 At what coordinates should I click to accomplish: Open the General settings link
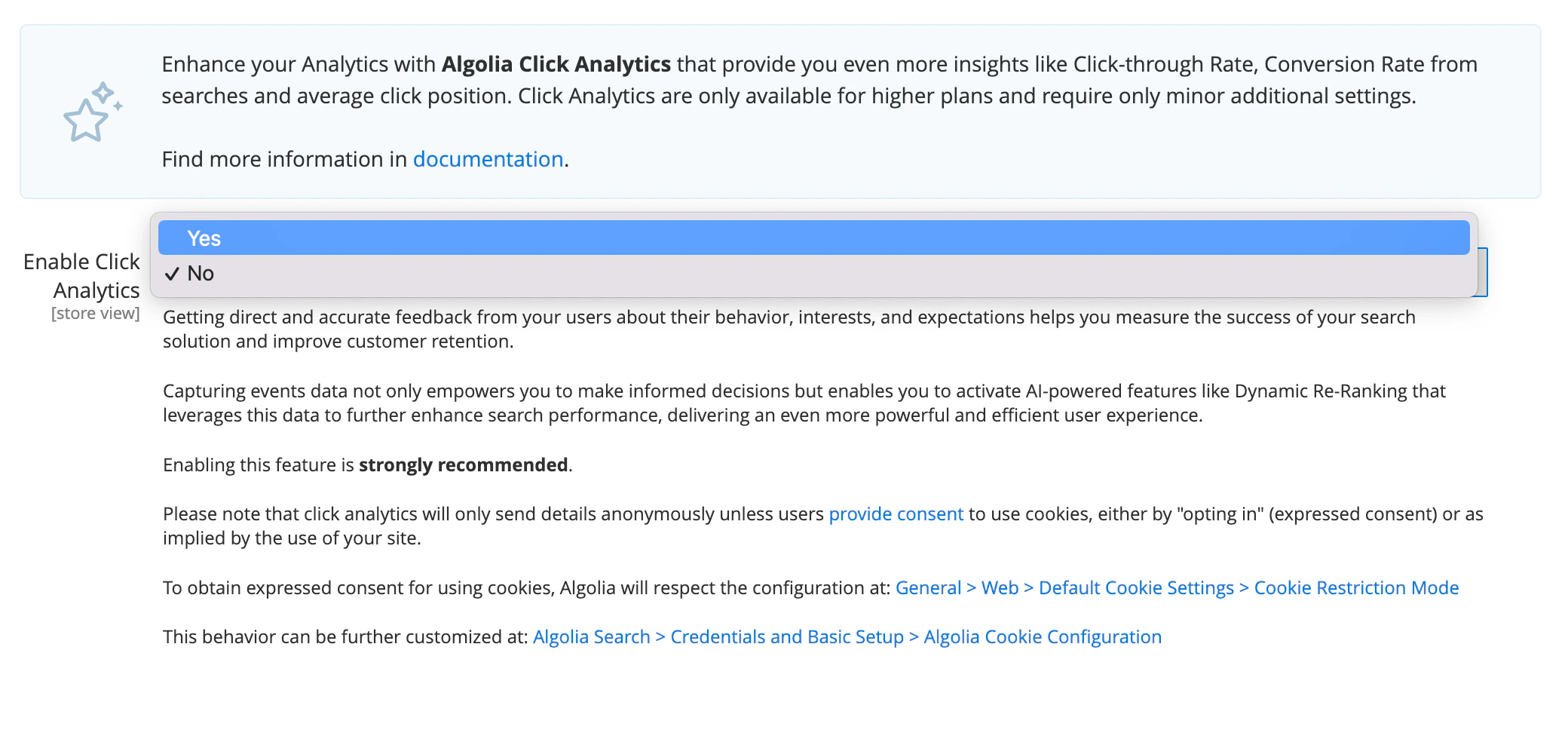point(928,587)
